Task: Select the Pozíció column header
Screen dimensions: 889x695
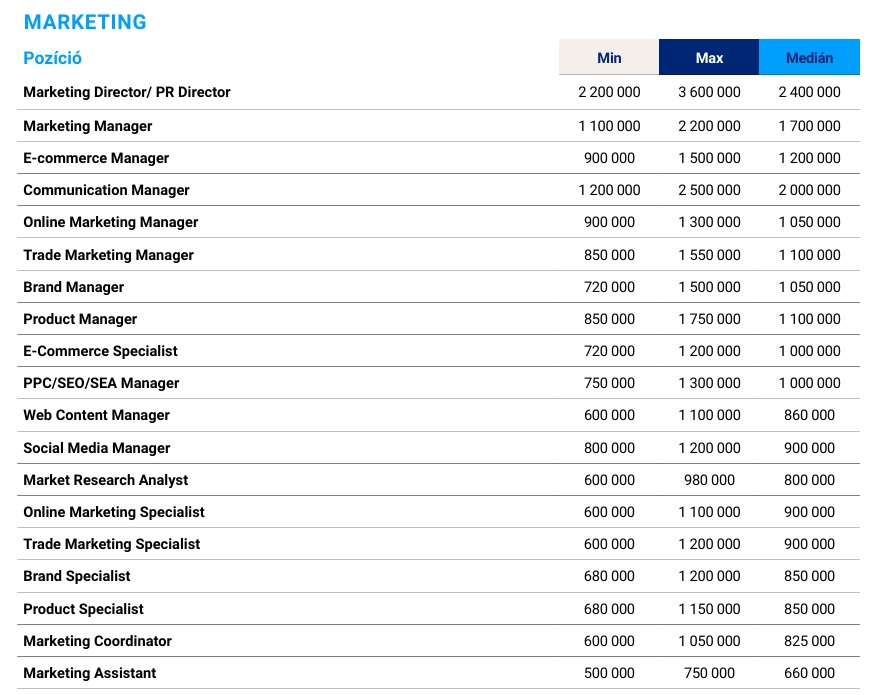Action: (x=52, y=58)
